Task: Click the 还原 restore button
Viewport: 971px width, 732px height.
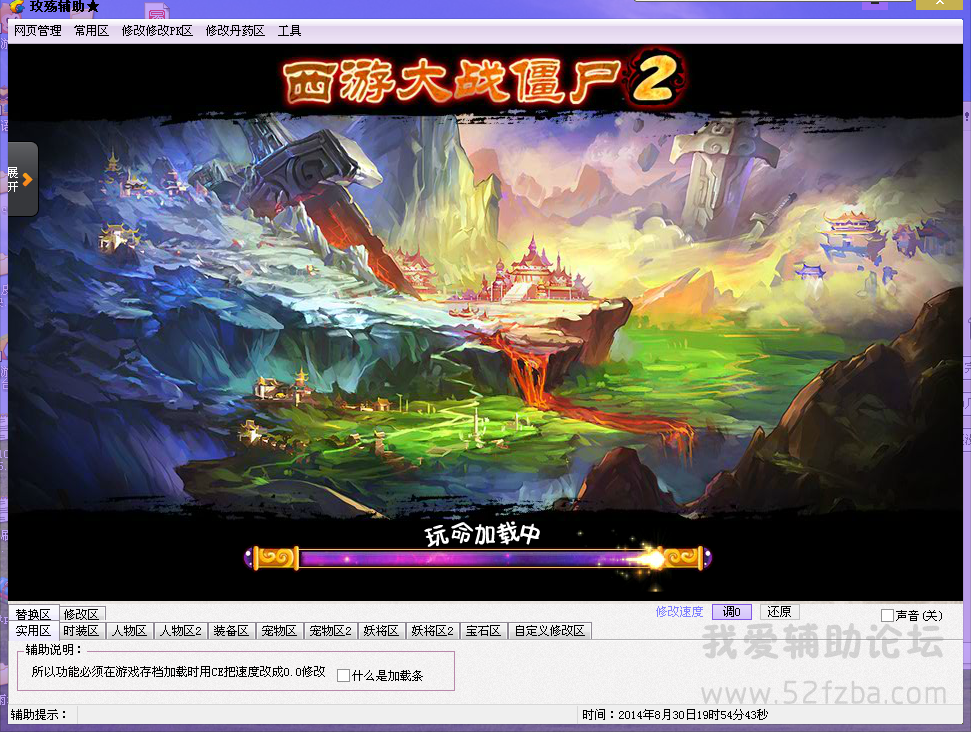Action: click(x=780, y=612)
